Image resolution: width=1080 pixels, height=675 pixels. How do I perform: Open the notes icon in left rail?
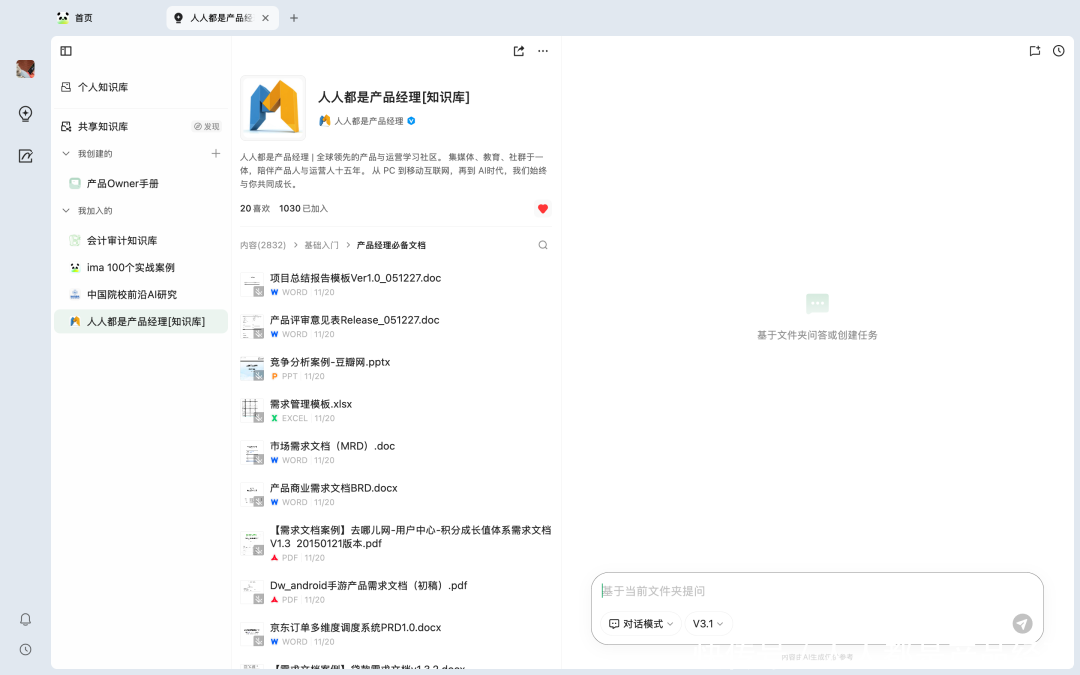click(26, 156)
